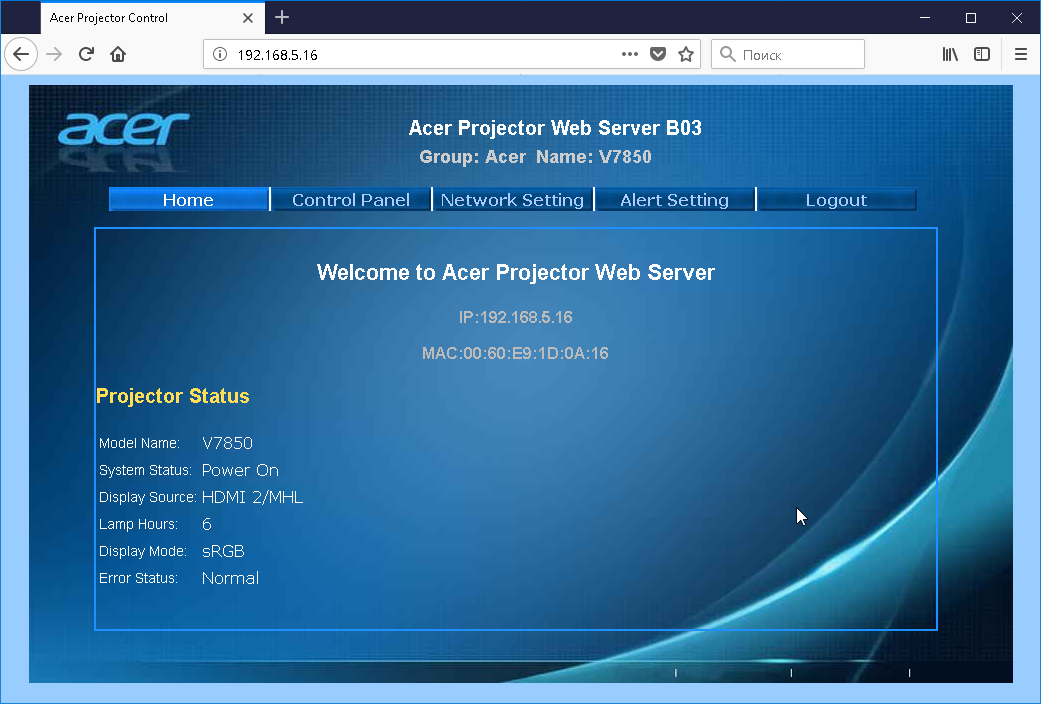Close the Acer Projector Control tab
This screenshot has width=1041, height=704.
tap(248, 18)
